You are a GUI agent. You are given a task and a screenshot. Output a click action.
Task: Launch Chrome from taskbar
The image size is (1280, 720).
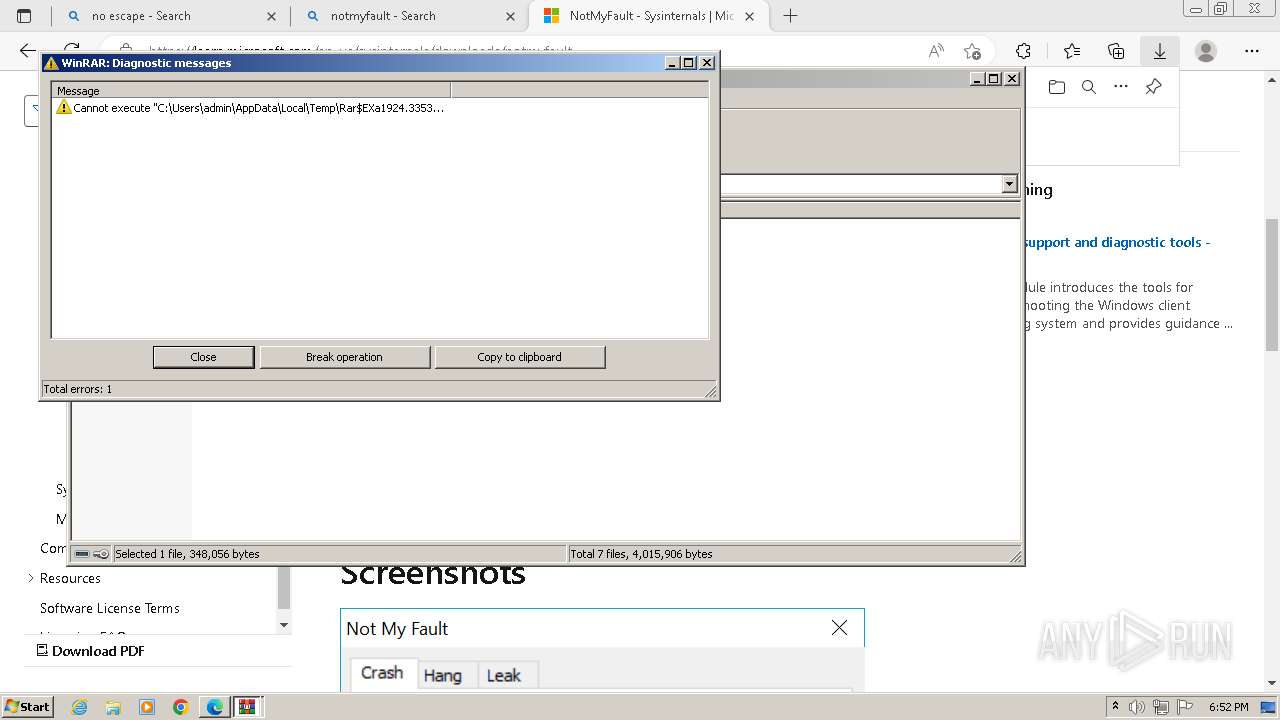tap(181, 707)
